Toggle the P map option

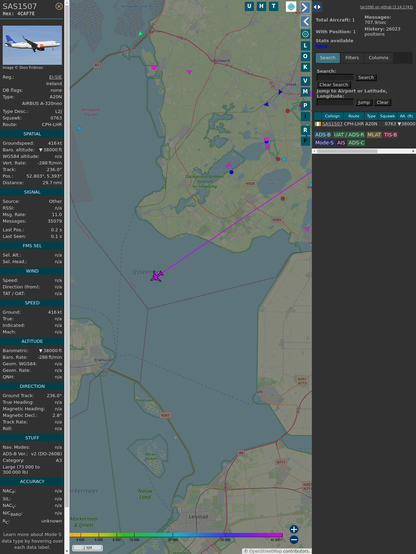pyautogui.click(x=305, y=105)
